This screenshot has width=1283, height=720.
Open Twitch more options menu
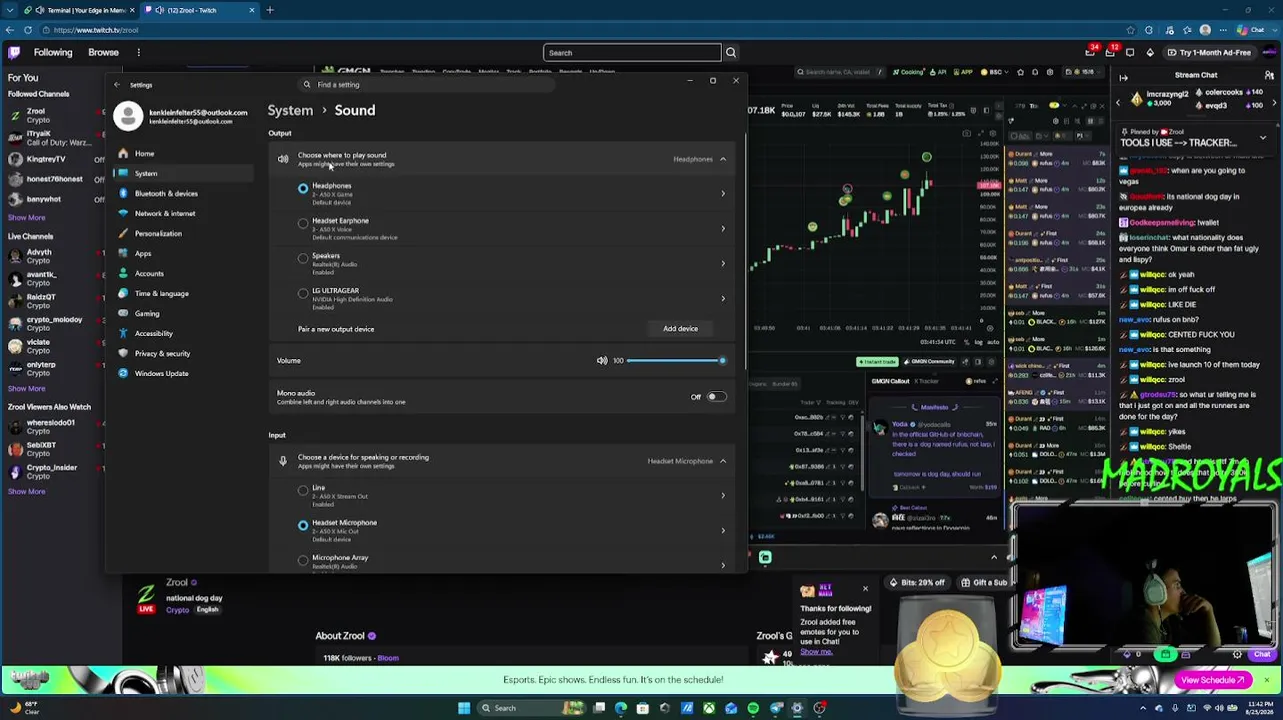[139, 52]
